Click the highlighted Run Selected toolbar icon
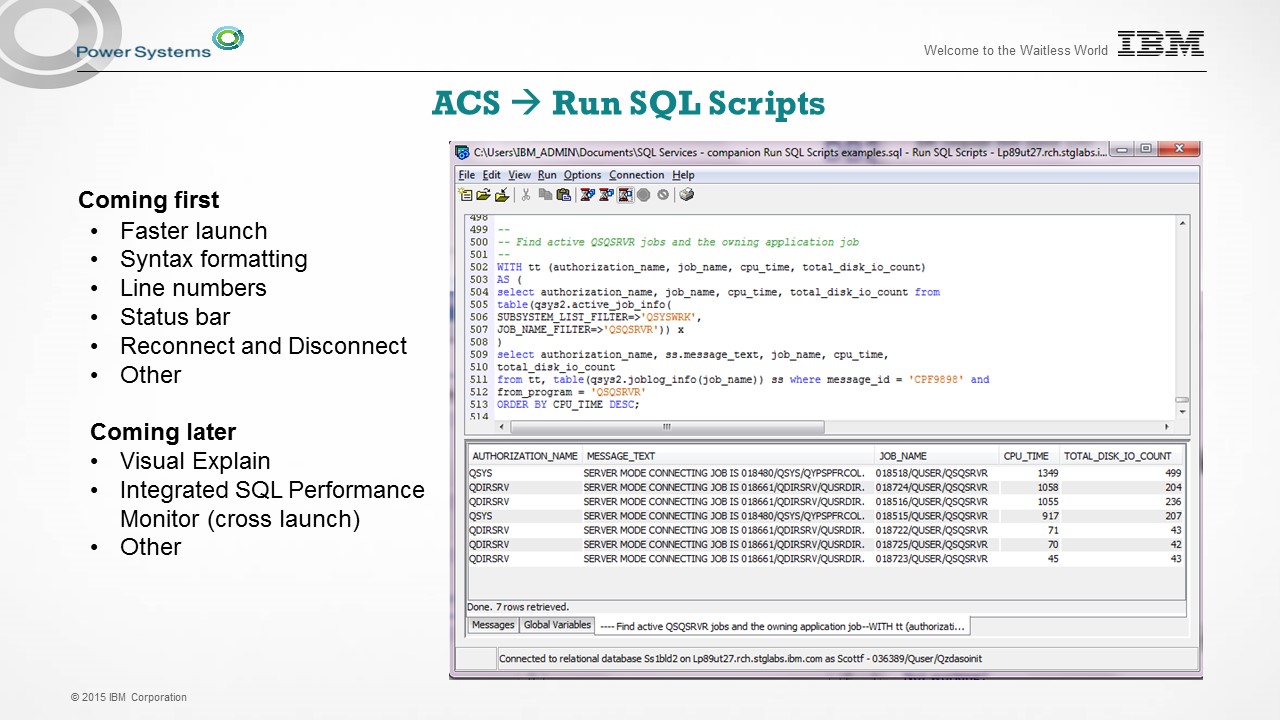The image size is (1280, 720). coord(625,195)
